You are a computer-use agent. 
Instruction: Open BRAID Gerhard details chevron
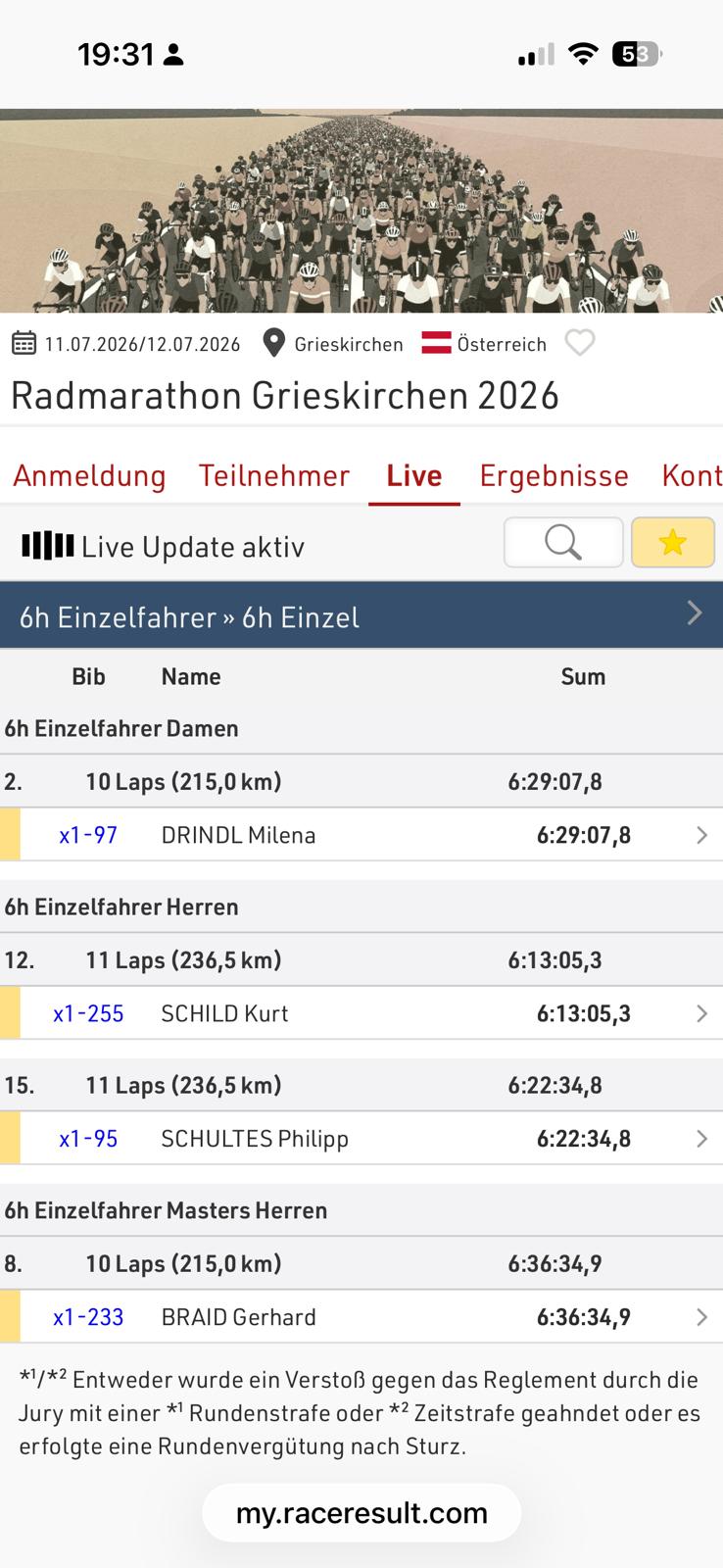point(701,1317)
